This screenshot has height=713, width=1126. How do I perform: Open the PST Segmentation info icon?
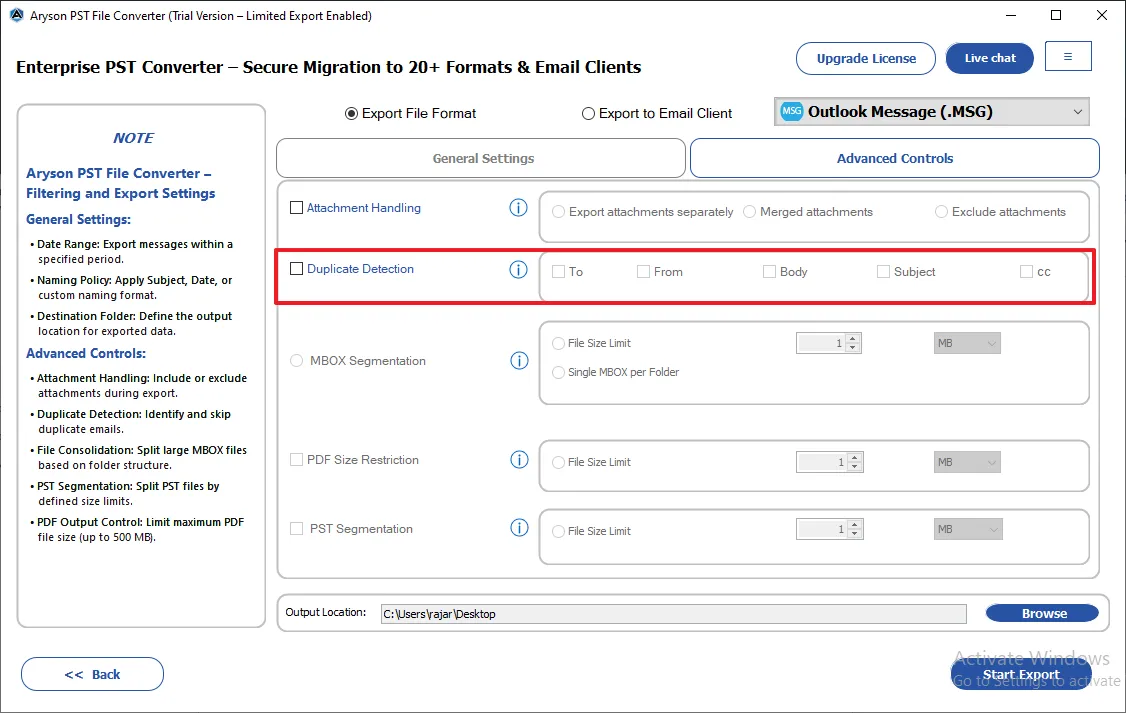click(519, 528)
